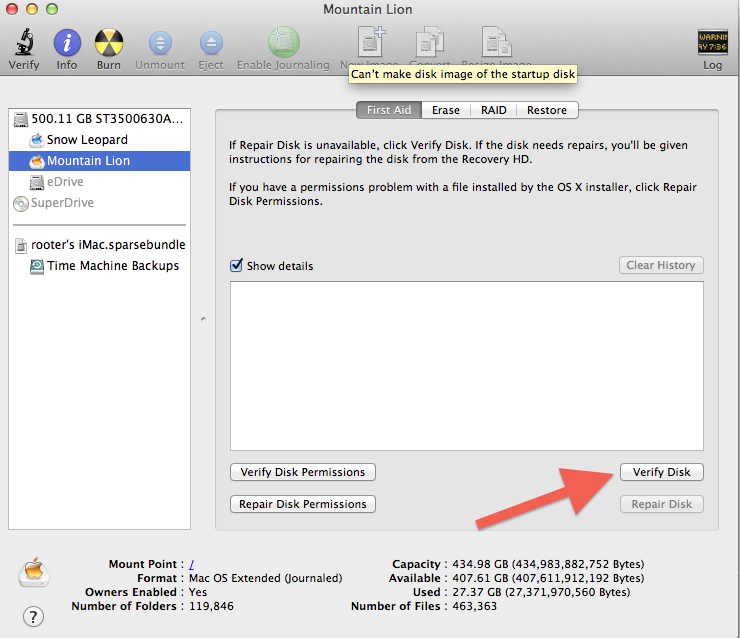Screen dimensions: 740x638
Task: Toggle the Show details checkbox
Action: (236, 265)
